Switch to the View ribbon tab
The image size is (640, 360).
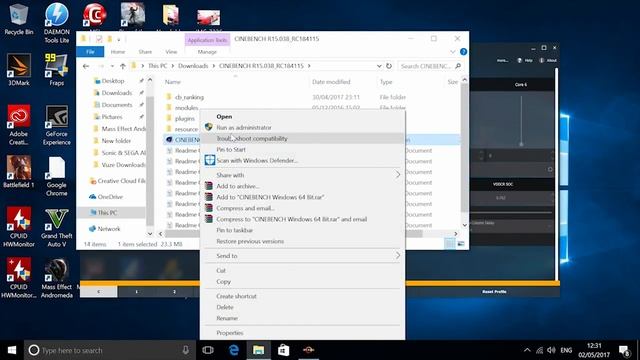coord(171,52)
